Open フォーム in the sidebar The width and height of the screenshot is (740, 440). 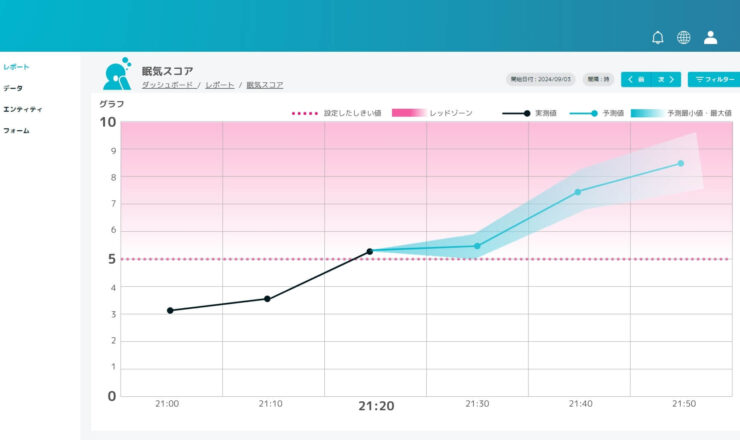16,130
